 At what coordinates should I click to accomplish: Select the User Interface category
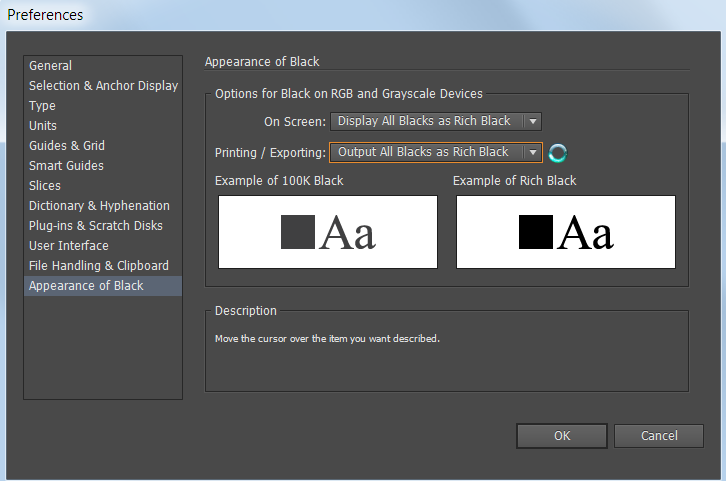coord(103,245)
